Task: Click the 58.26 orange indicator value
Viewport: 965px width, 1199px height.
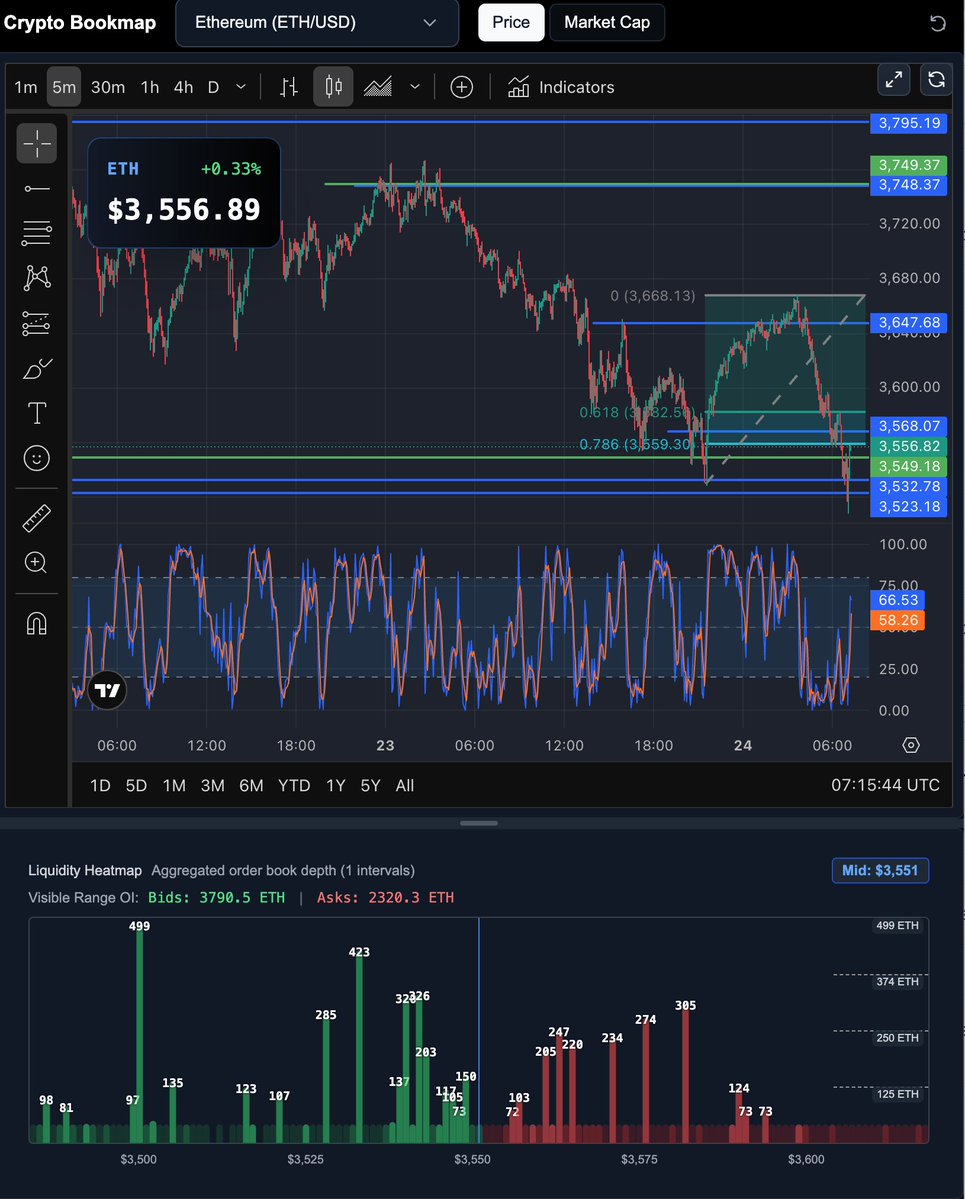Action: pos(898,620)
